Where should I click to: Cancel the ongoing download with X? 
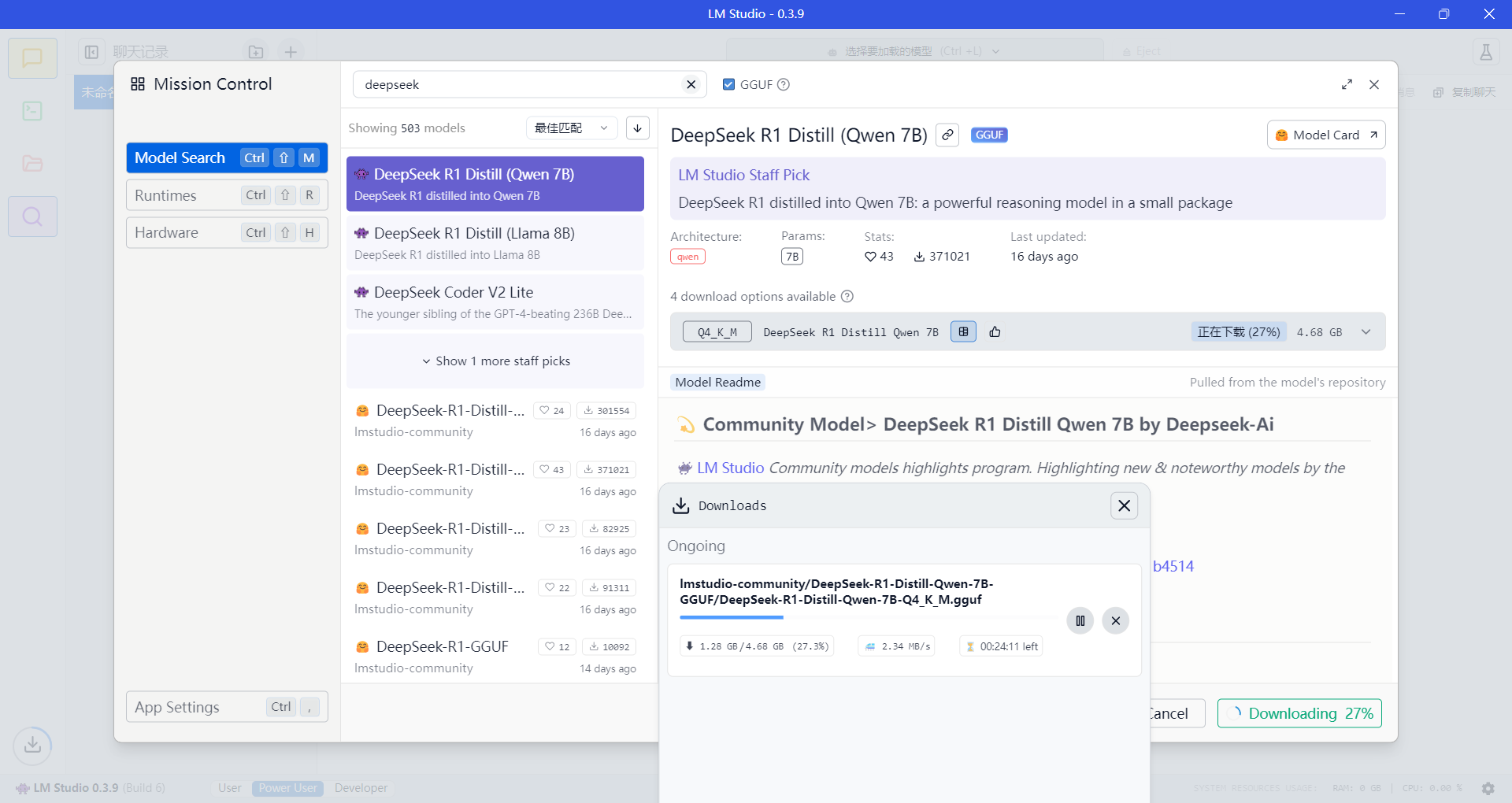(x=1115, y=620)
